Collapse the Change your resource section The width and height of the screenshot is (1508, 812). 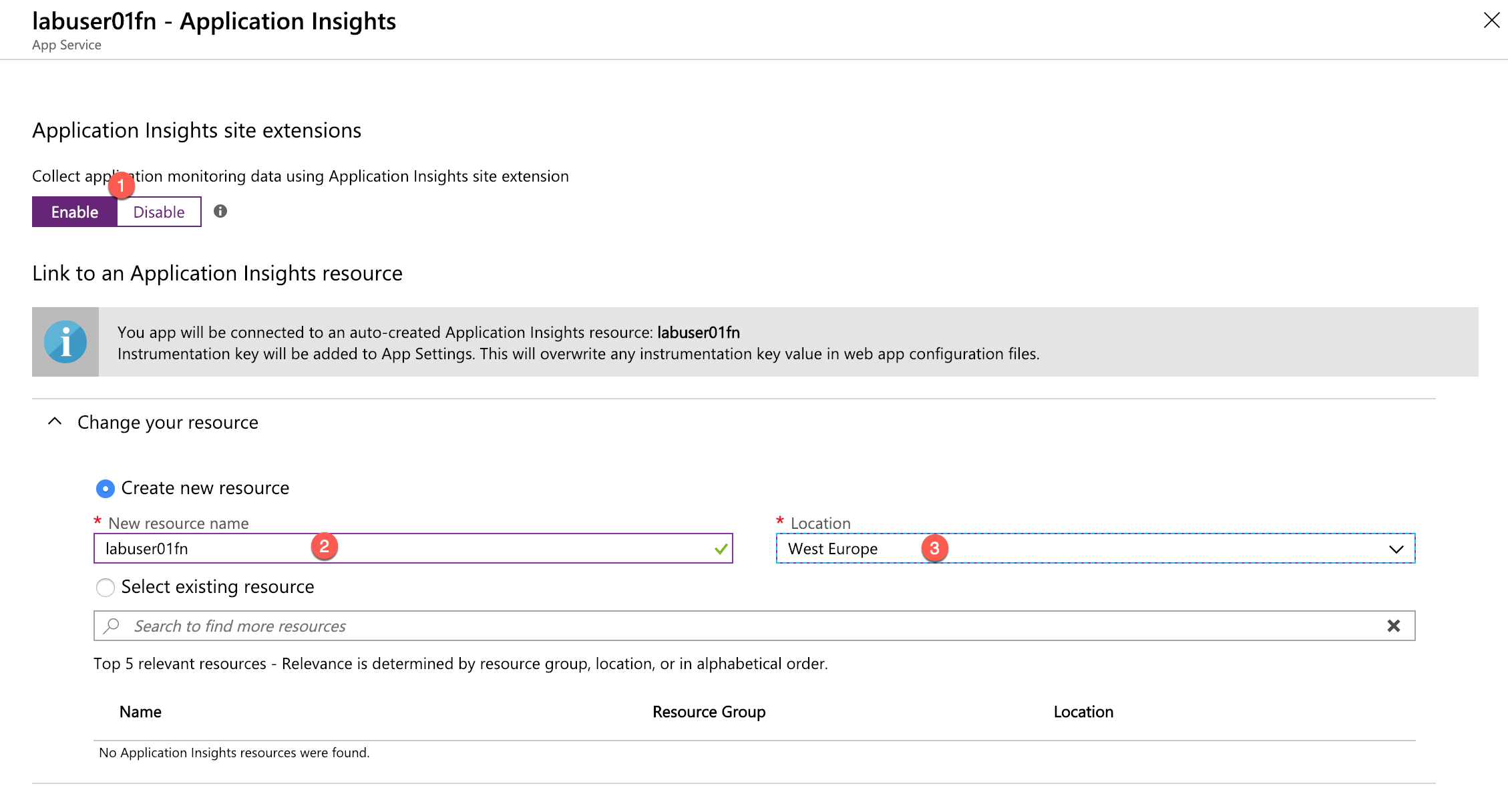point(55,422)
